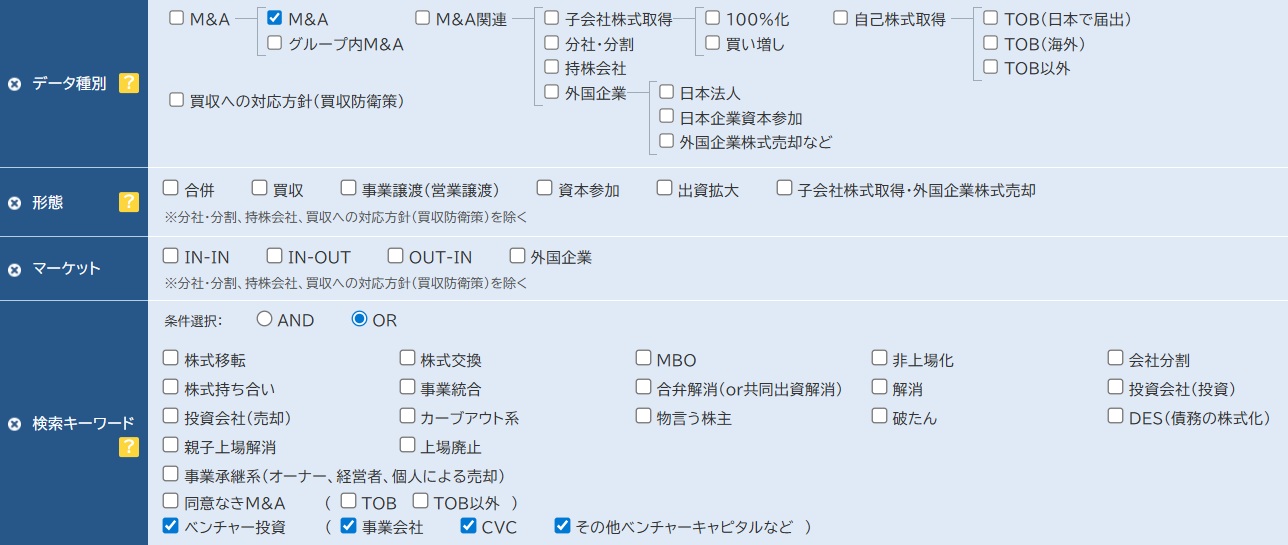Check the TOB(日本で届出) checkbox
The height and width of the screenshot is (545, 1288).
(x=990, y=18)
